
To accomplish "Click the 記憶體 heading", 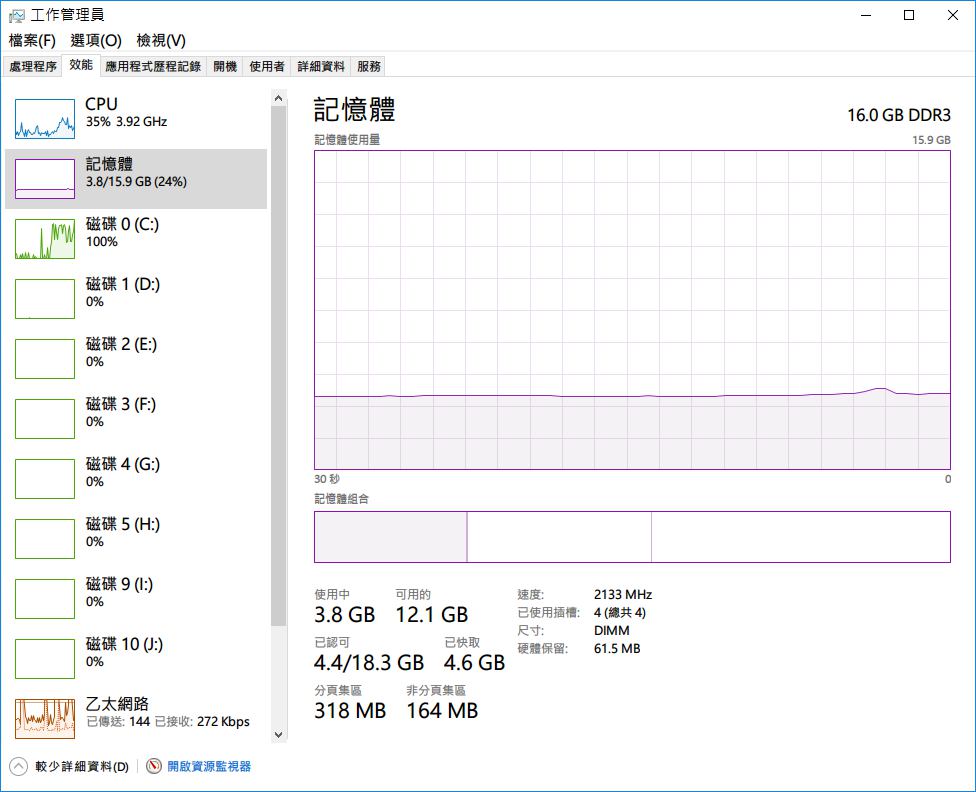I will point(354,110).
